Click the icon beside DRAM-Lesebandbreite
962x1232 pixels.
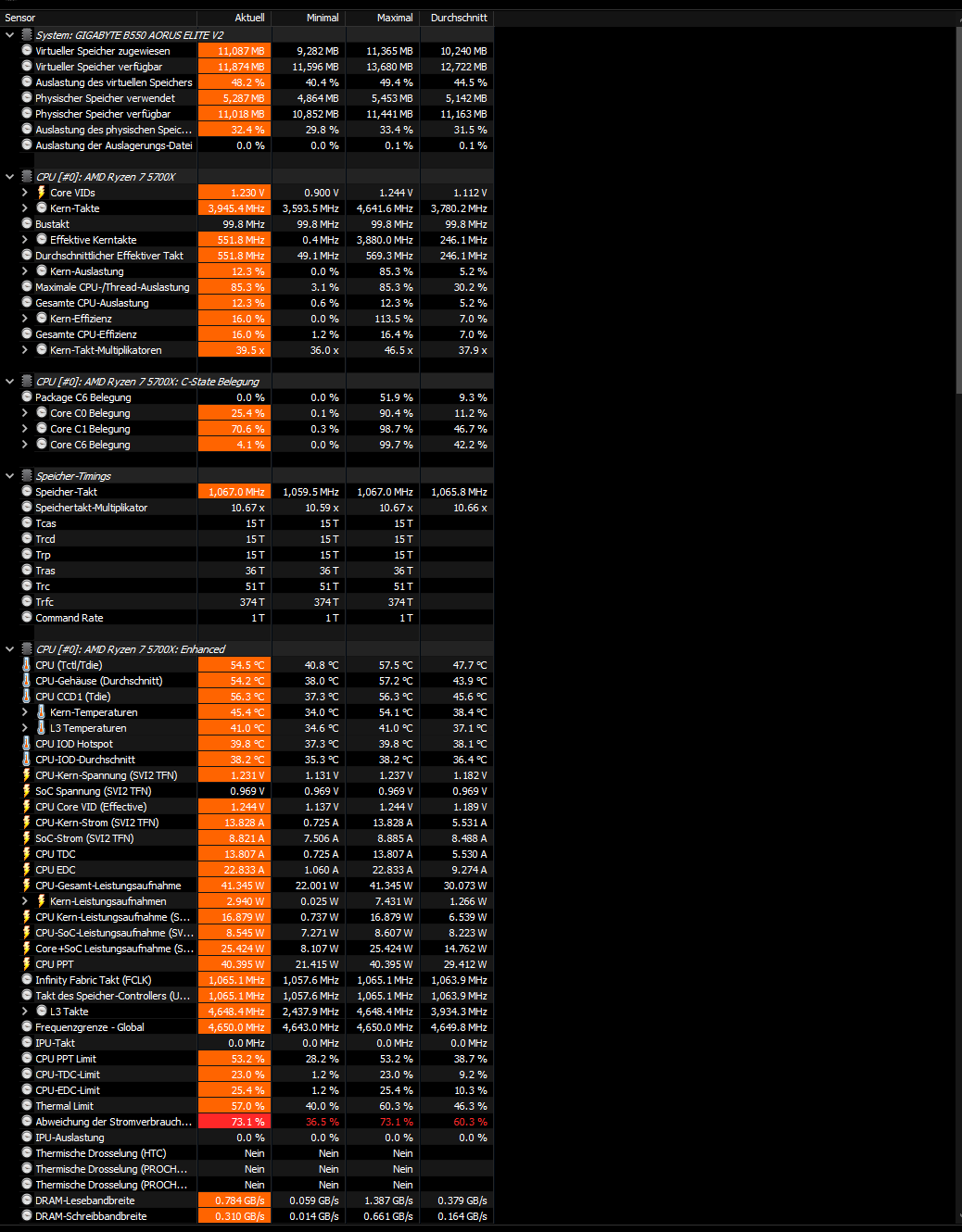[x=27, y=1200]
